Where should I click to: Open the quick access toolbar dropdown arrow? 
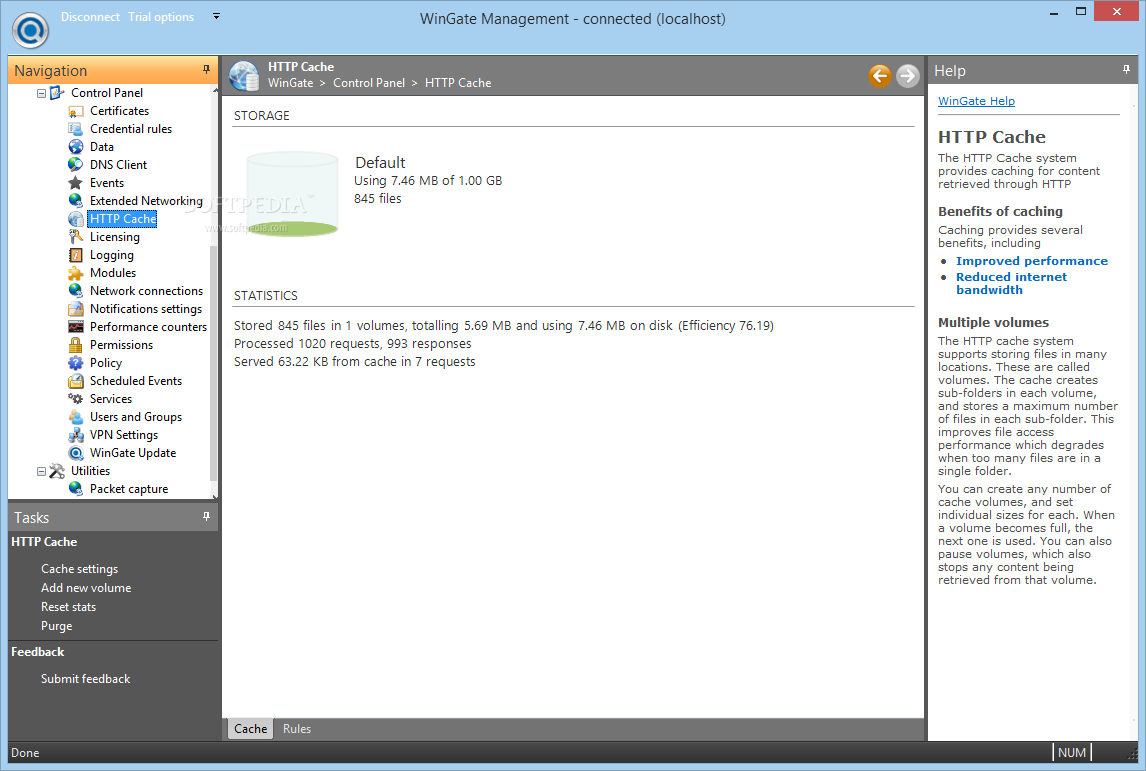(x=216, y=16)
